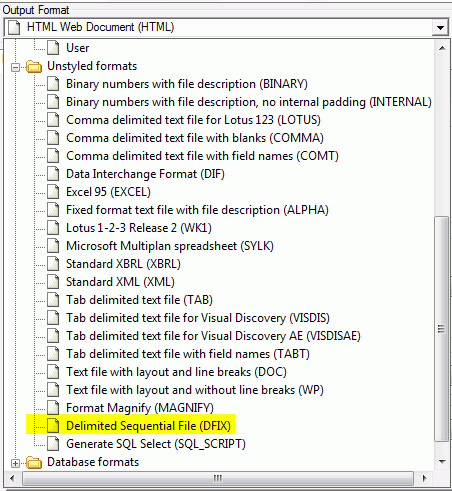Click the Database formats folder icon
Viewport: 452px width, 491px height.
(34, 462)
